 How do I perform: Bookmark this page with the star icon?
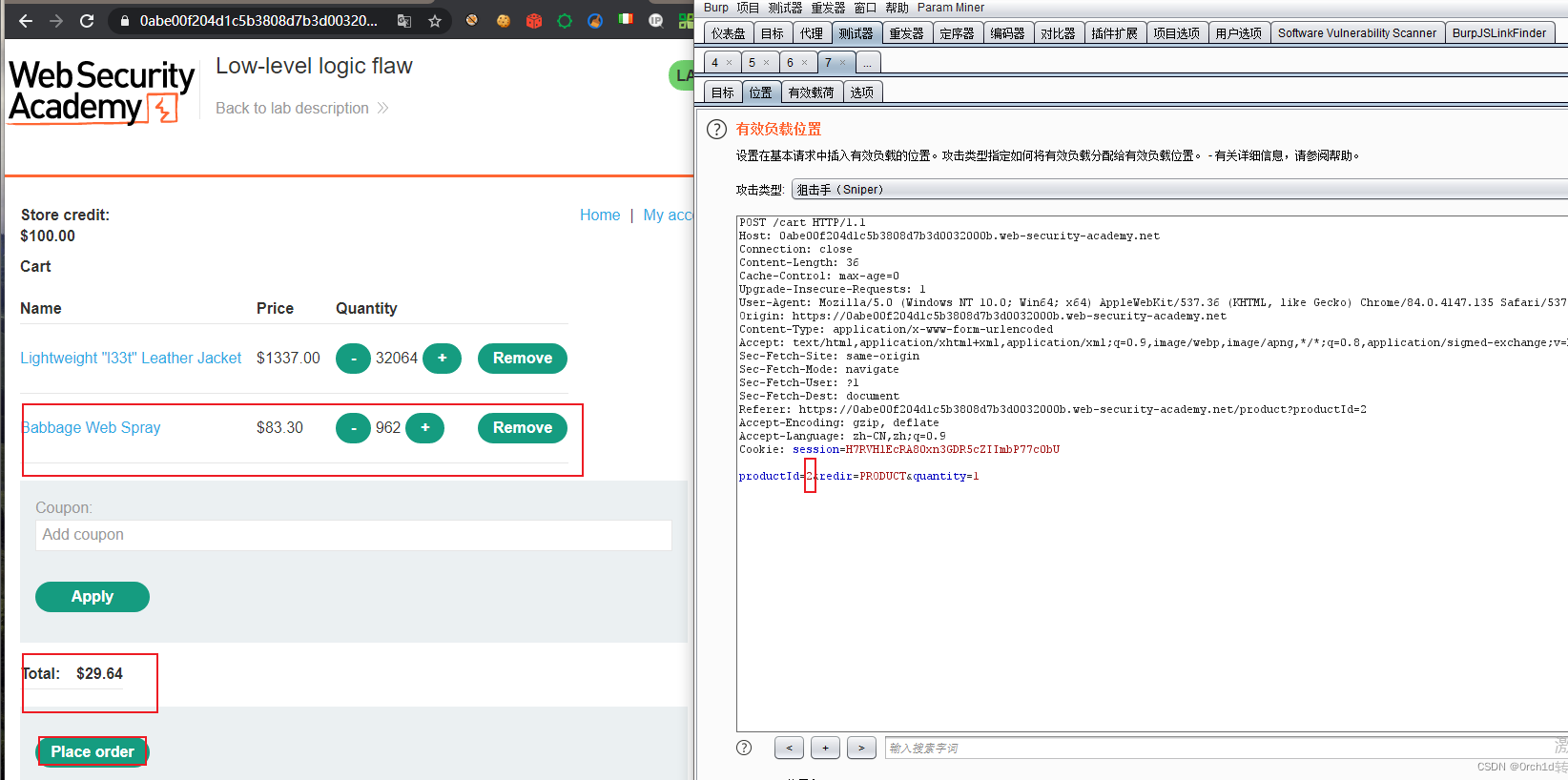click(x=435, y=20)
